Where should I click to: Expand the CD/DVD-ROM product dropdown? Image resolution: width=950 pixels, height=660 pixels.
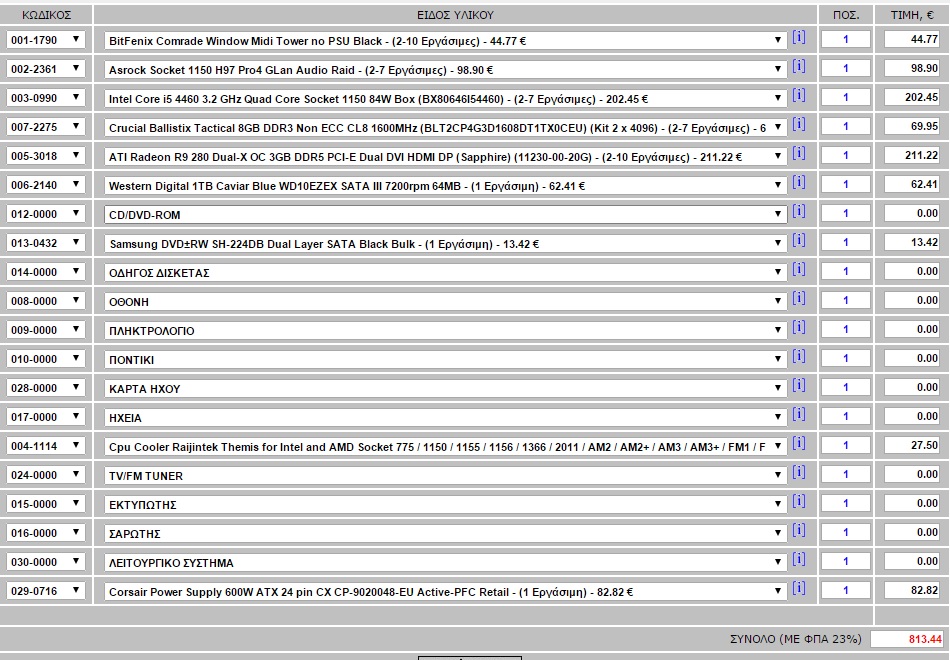[x=445, y=215]
